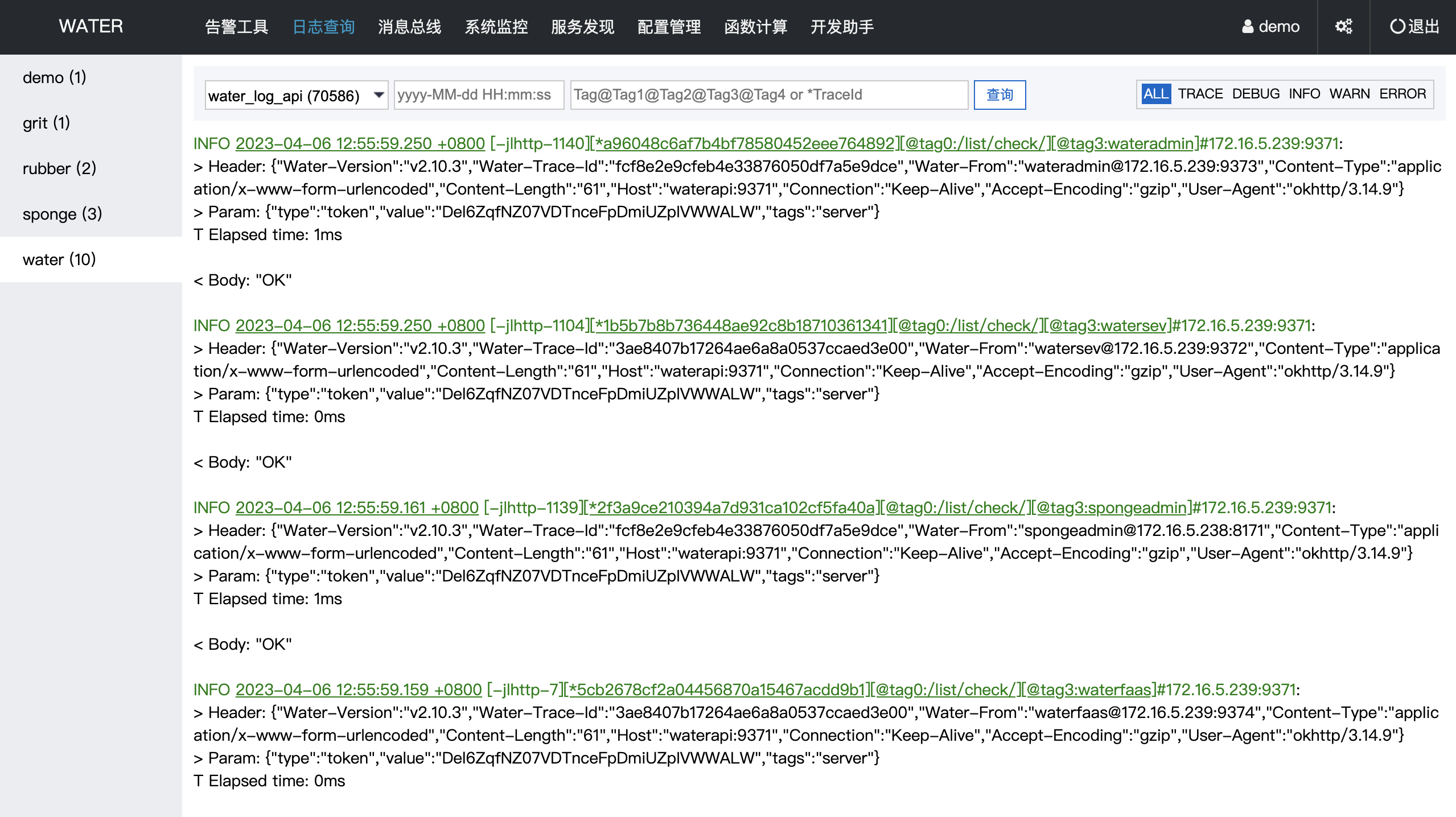The height and width of the screenshot is (817, 1456).
Task: Click timestamp link 12:55:59.161 +0800
Action: 357,507
